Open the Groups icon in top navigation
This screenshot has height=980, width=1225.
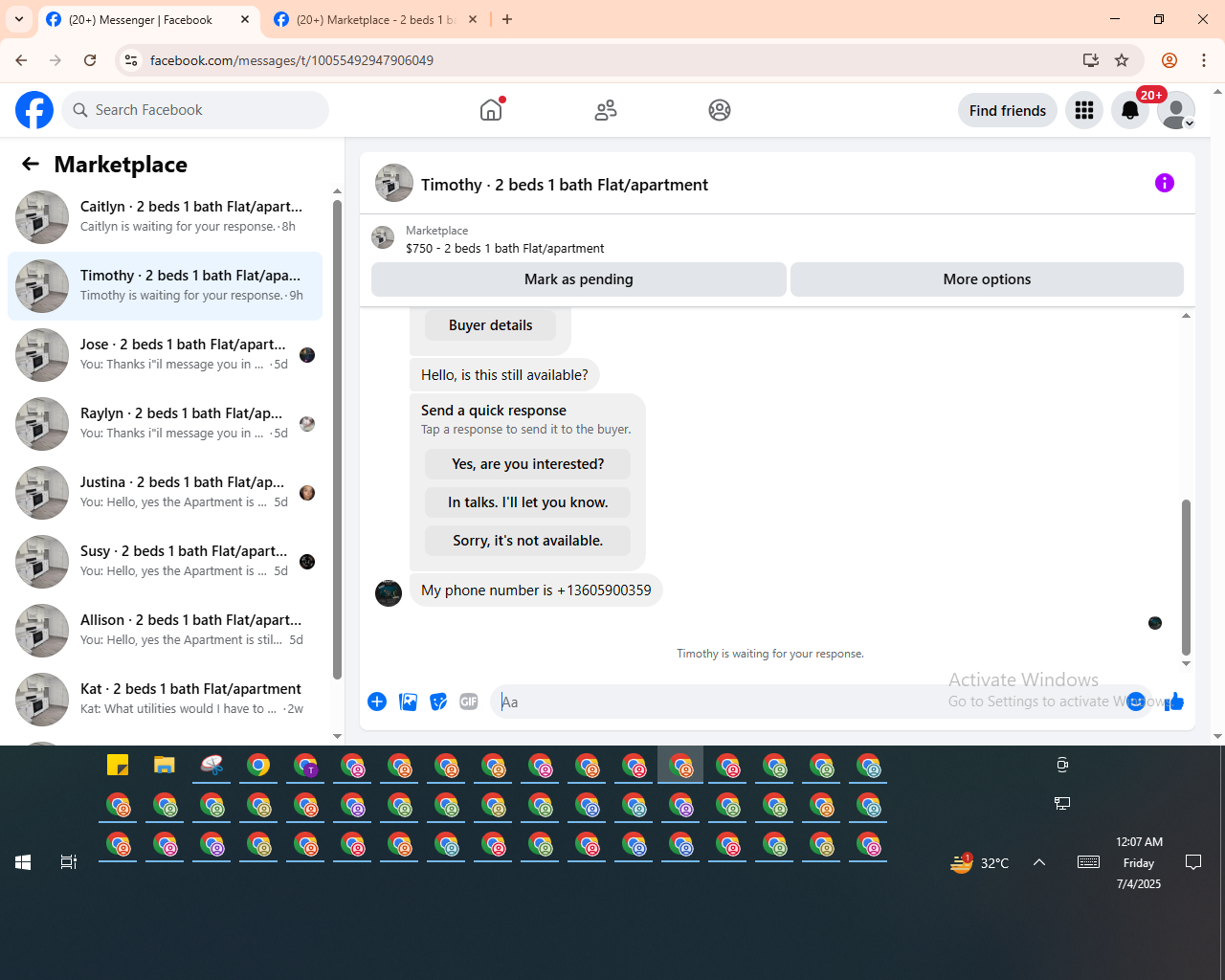click(720, 110)
